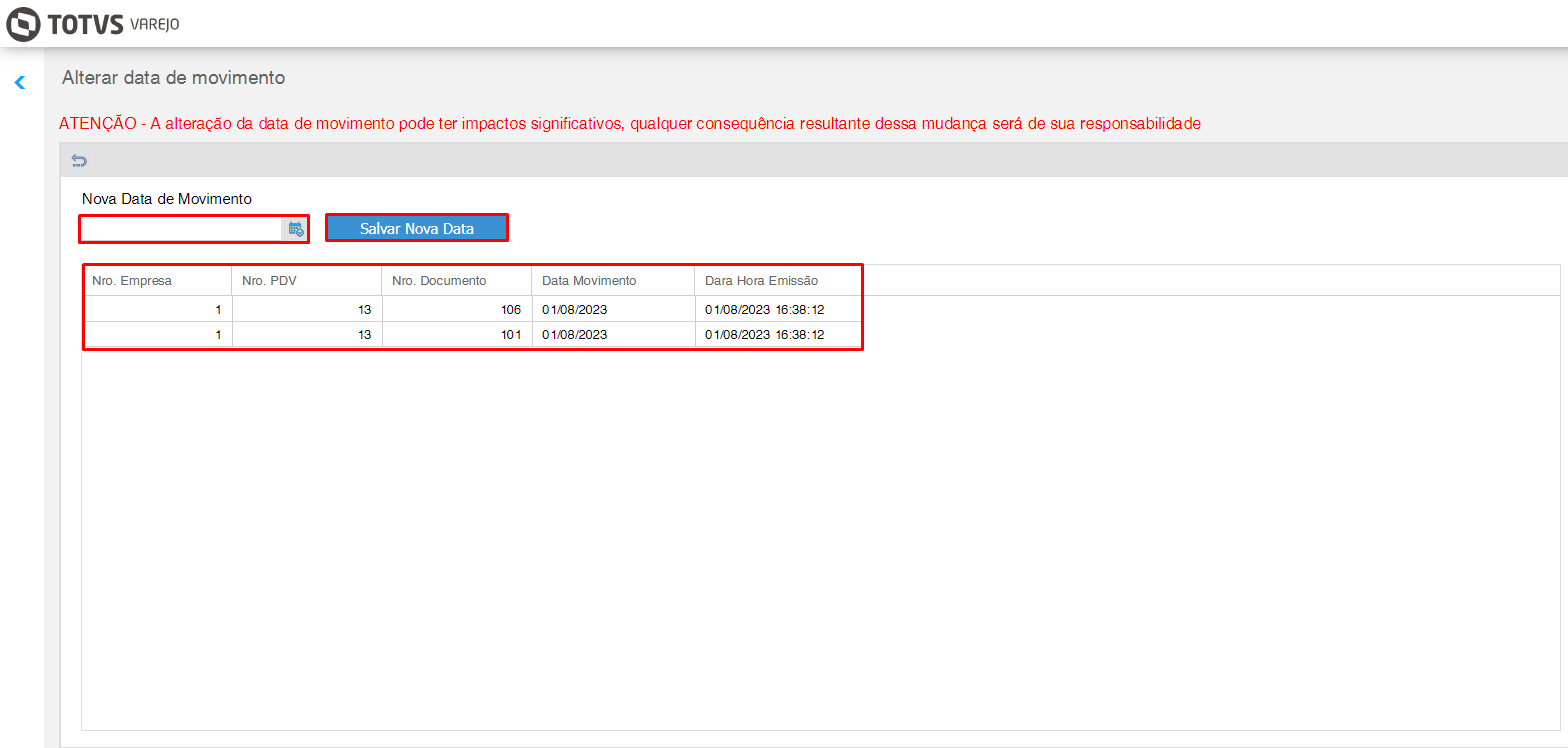The width and height of the screenshot is (1568, 748).
Task: Click emission timestamp in document 101 row
Action: pos(777,335)
